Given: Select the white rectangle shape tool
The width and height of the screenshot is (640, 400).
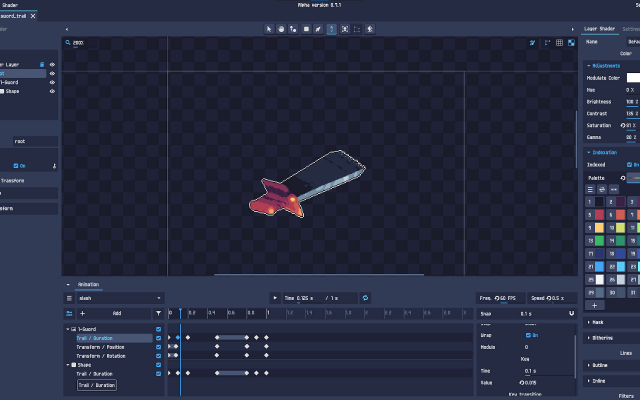Looking at the screenshot, I should [306, 29].
